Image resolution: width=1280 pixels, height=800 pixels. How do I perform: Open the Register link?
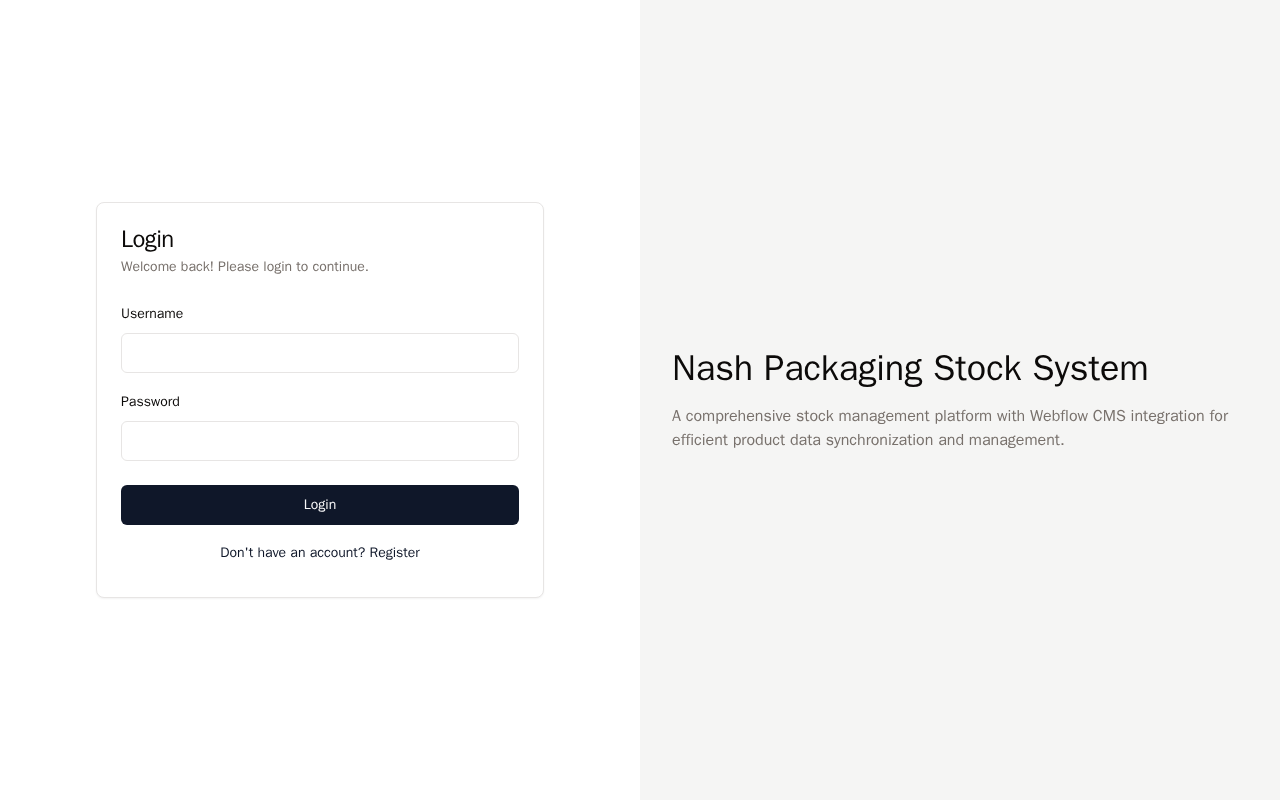[x=394, y=553]
